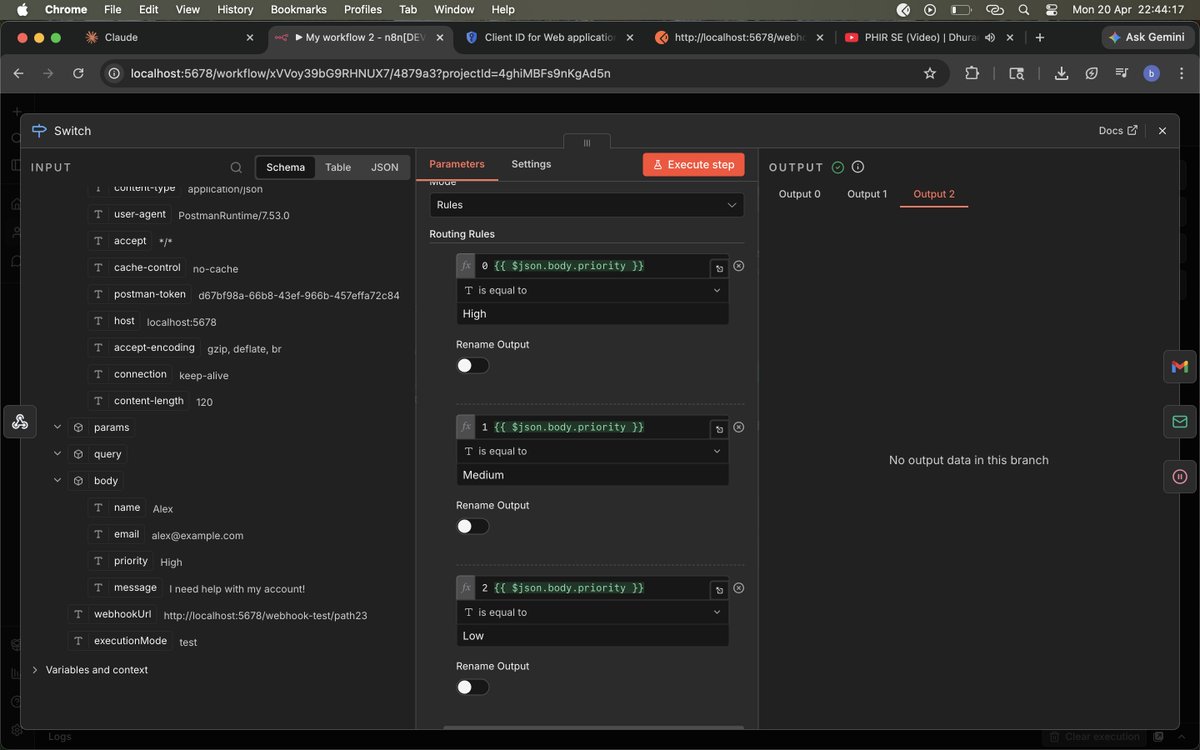Click fx expression icon of rule 0
The width and height of the screenshot is (1200, 750).
tap(466, 266)
